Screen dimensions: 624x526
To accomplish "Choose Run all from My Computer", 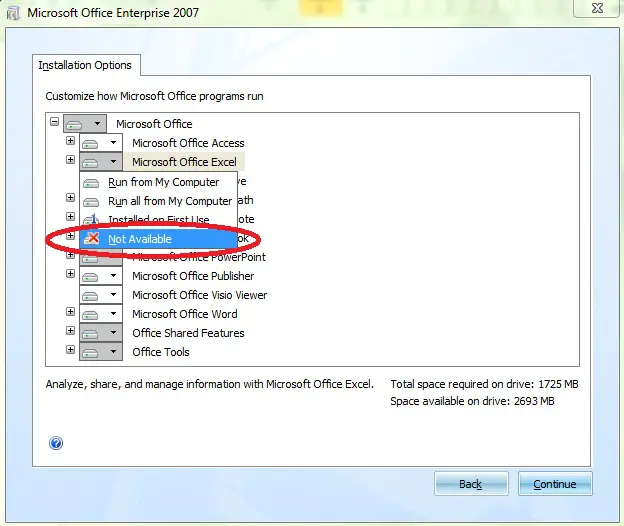I will point(158,201).
